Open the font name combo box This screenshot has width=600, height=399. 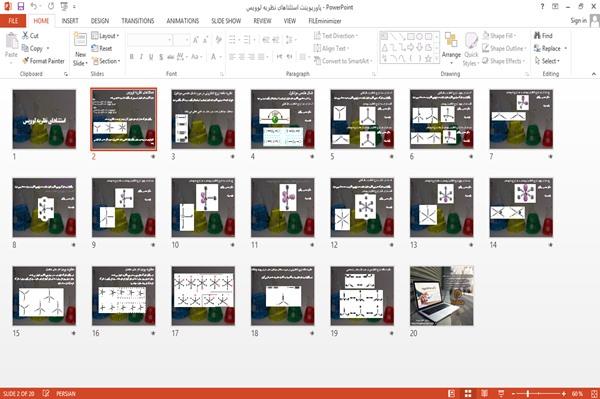[x=150, y=40]
